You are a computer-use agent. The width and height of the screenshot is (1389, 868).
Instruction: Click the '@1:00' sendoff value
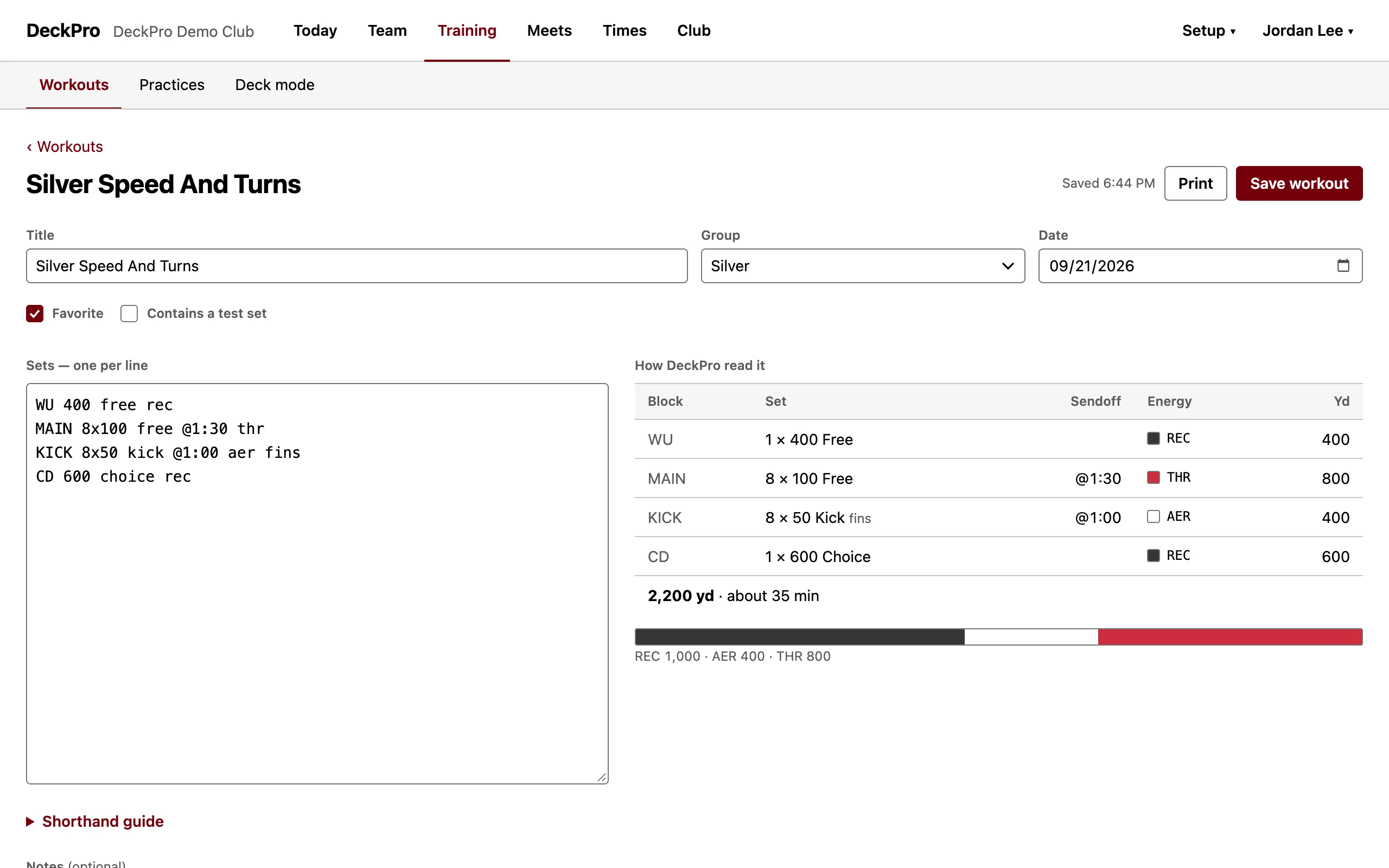click(1098, 517)
